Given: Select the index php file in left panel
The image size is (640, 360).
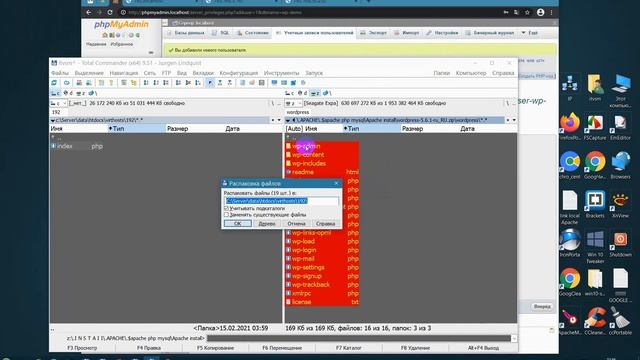Looking at the screenshot, I should (x=77, y=146).
